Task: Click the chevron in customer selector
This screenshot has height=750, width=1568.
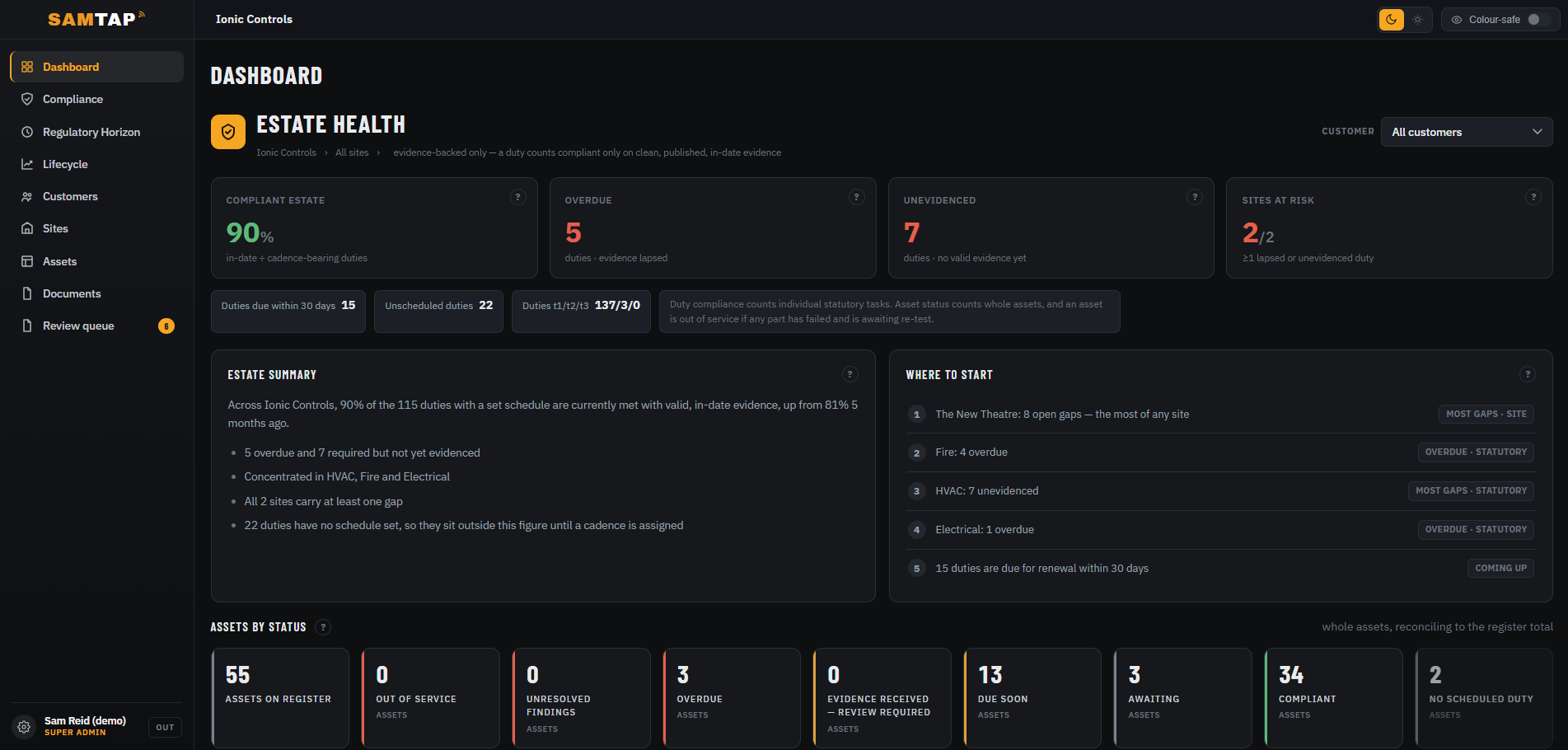Action: pos(1537,132)
